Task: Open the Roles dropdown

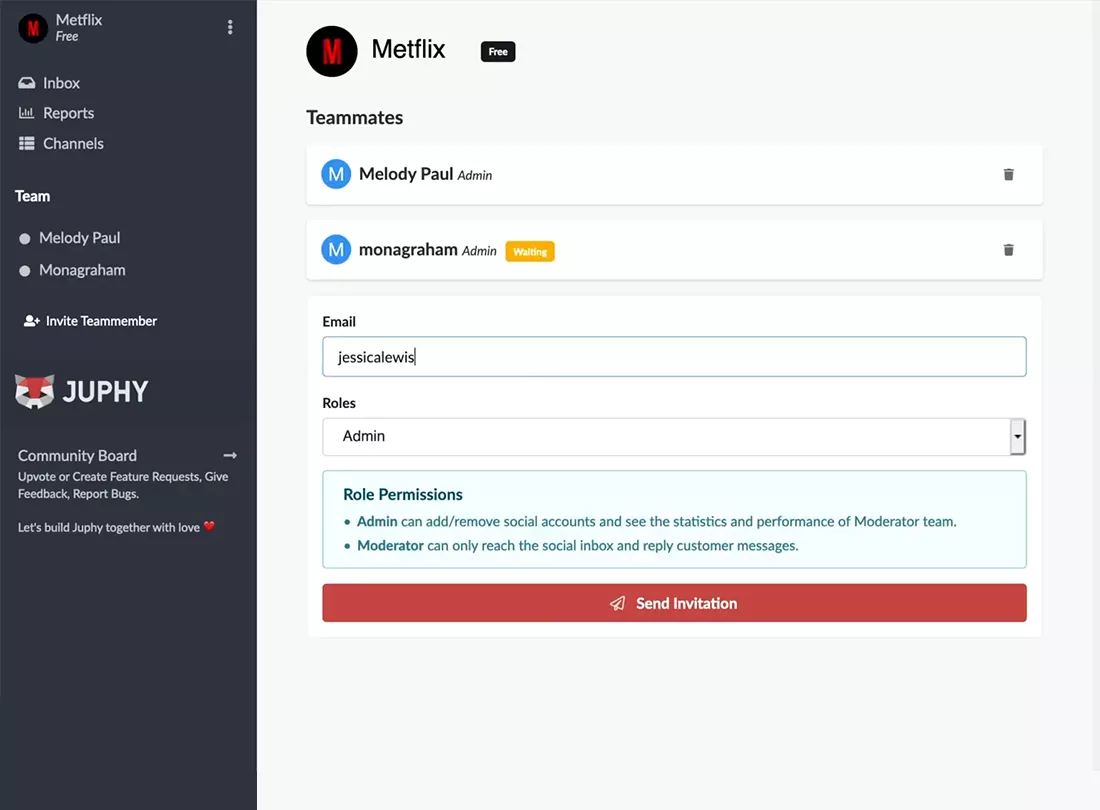Action: click(673, 437)
